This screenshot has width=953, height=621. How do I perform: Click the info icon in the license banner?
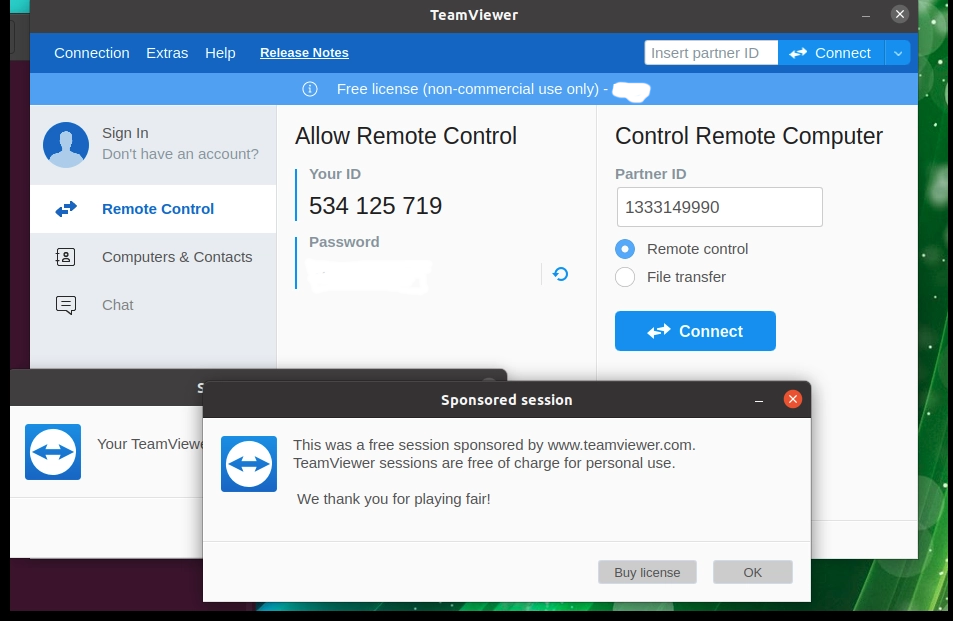[x=310, y=89]
